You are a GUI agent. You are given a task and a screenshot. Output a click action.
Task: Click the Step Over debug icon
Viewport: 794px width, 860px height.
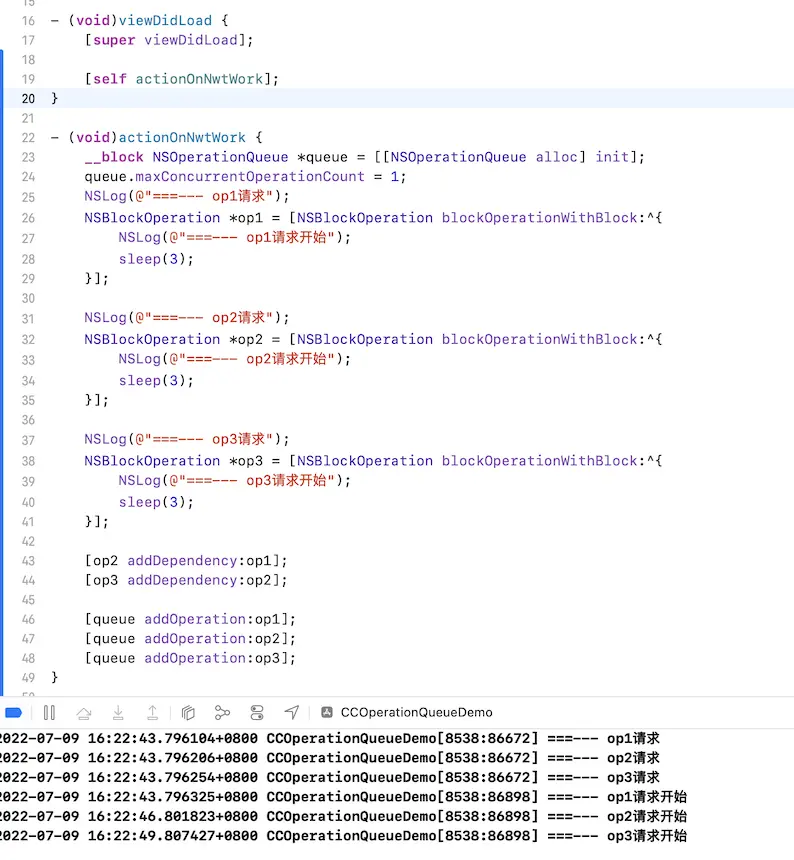pyautogui.click(x=84, y=712)
